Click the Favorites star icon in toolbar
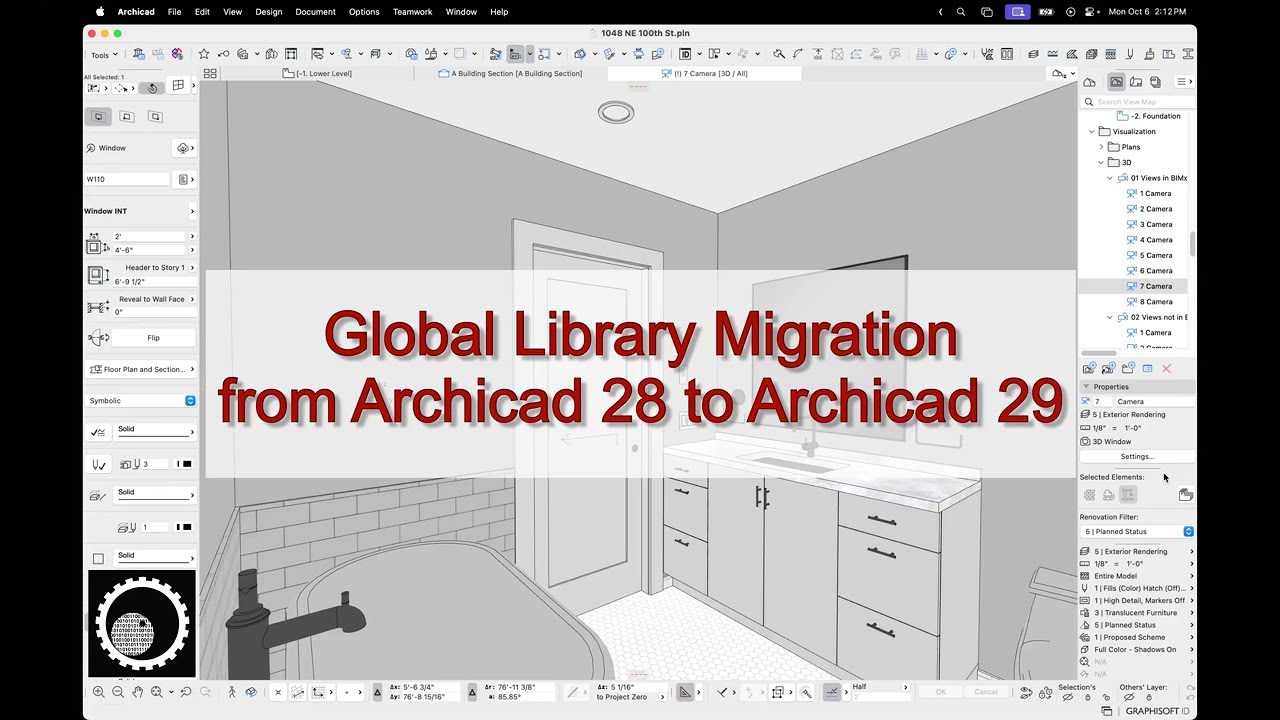Image resolution: width=1280 pixels, height=720 pixels. [x=204, y=54]
